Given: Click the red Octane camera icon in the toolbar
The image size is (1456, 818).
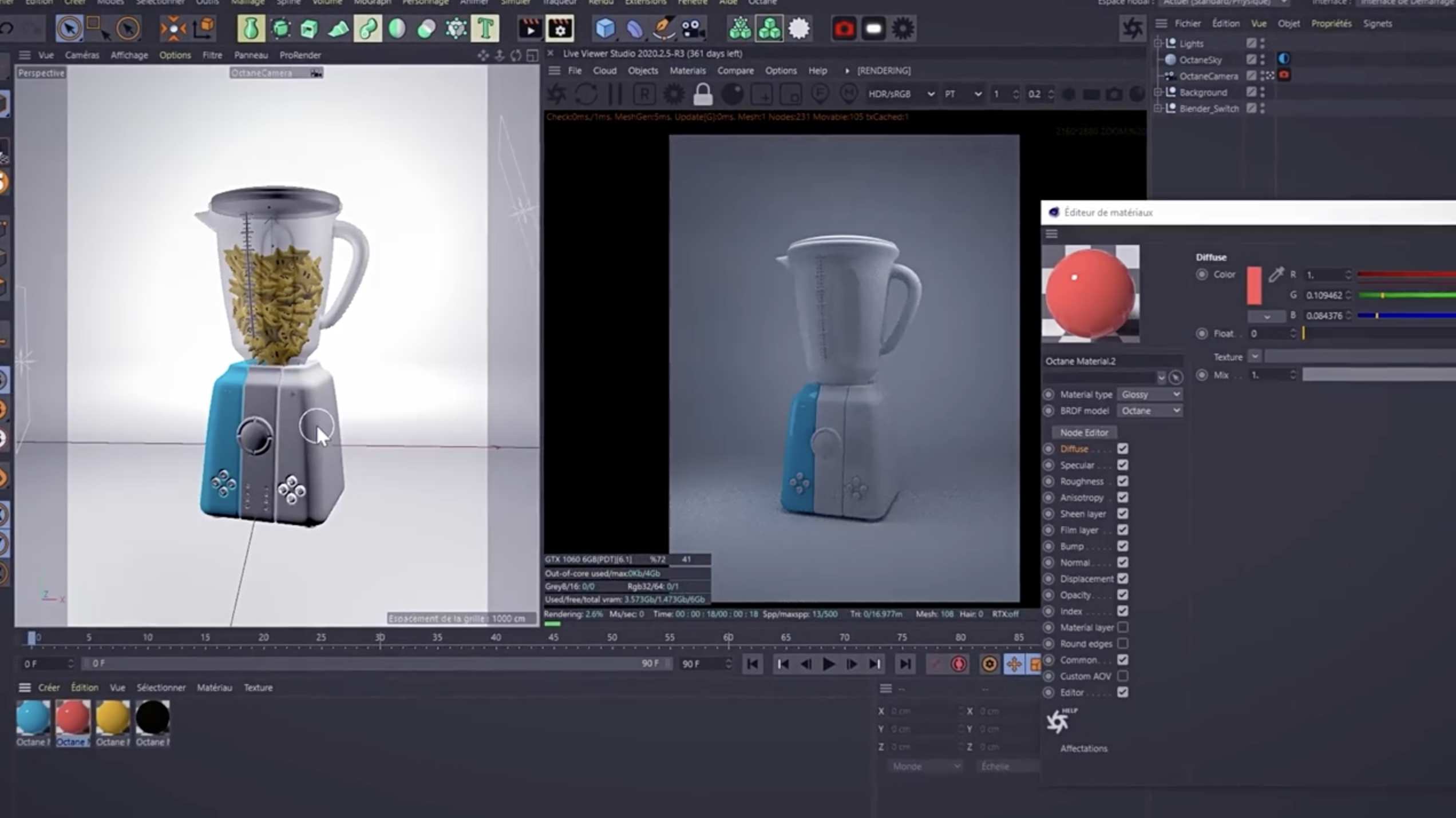Looking at the screenshot, I should [845, 28].
